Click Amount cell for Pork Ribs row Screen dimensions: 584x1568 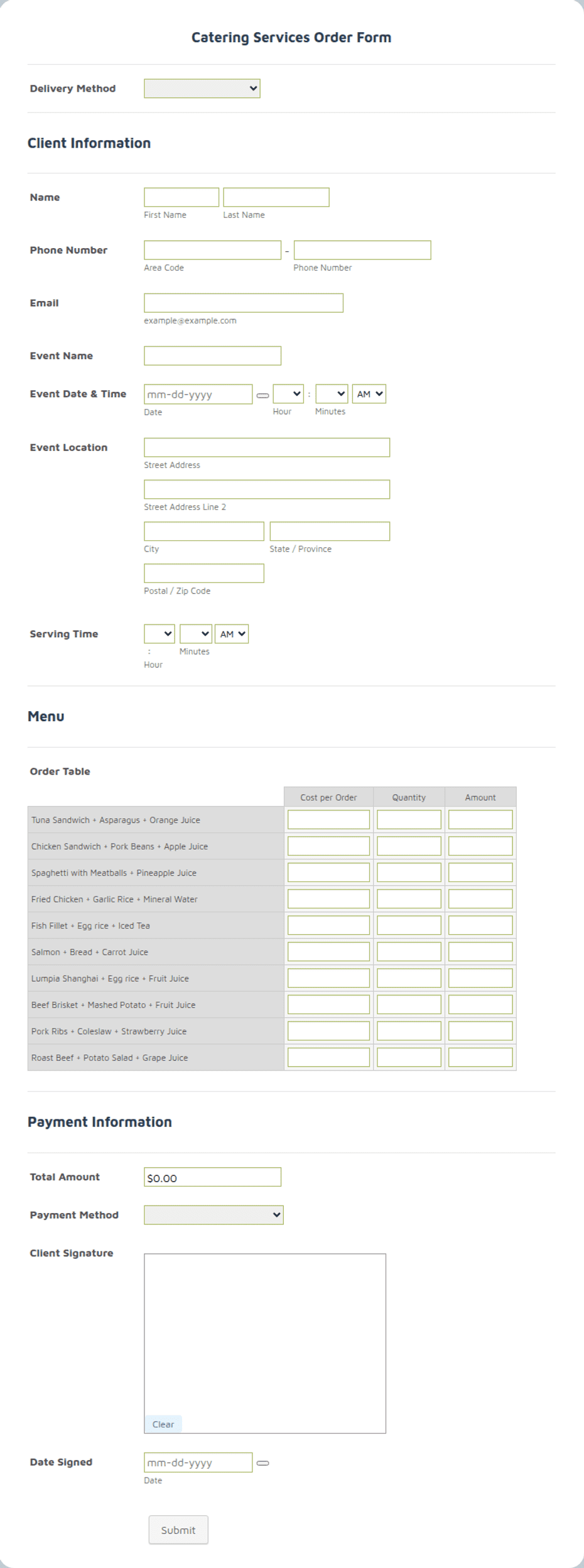[480, 1031]
